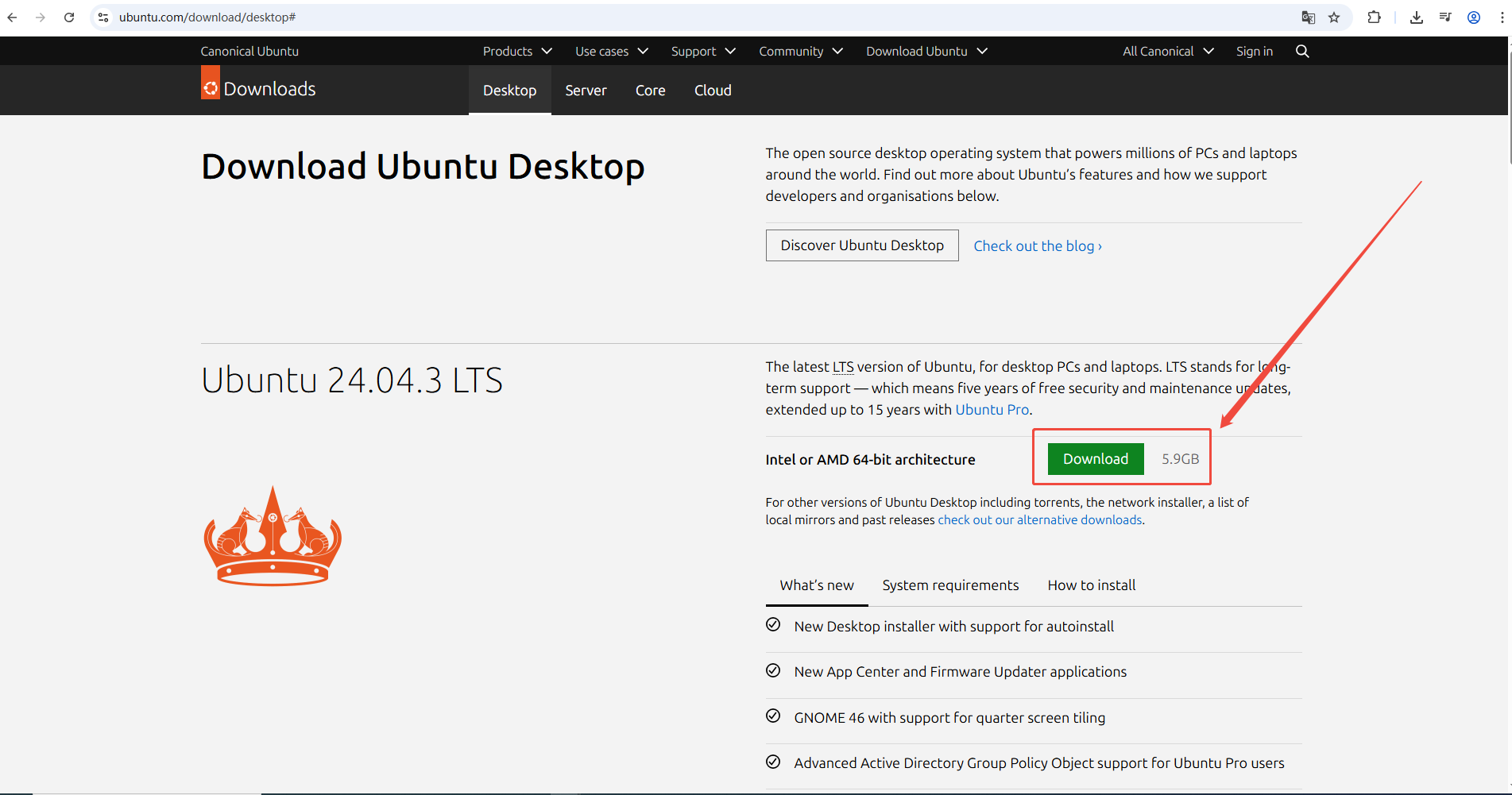Bookmark this page with the star icon
The image size is (1512, 795).
[1334, 17]
